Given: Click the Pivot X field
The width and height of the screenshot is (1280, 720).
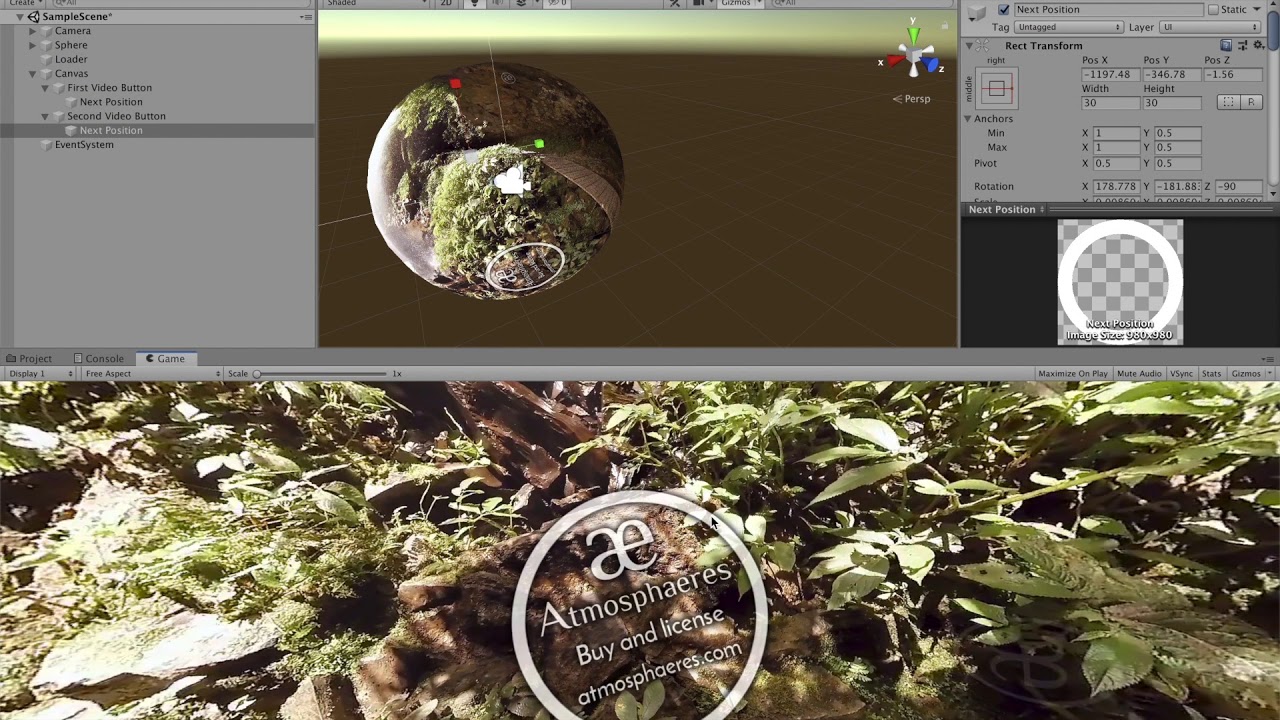Looking at the screenshot, I should 1116,163.
